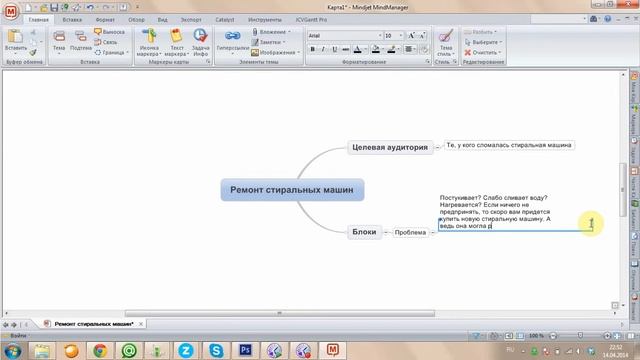
Task: Click the Open folder icon in quick access toolbar
Action: 44,7
